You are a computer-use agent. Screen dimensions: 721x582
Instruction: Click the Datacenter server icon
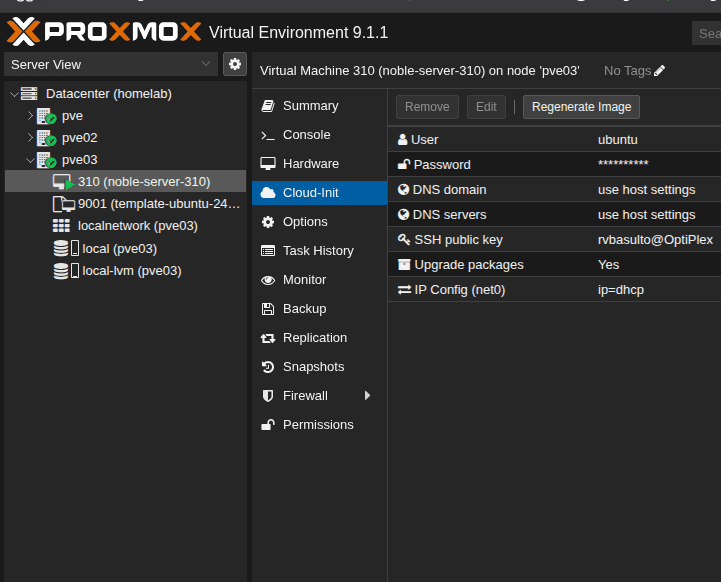coord(30,94)
